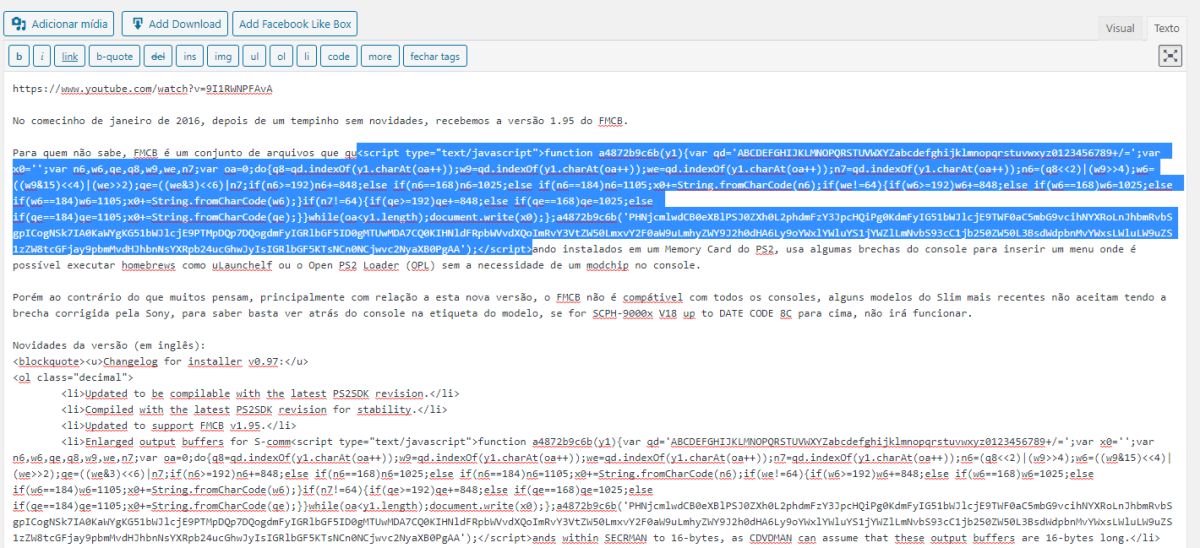The height and width of the screenshot is (548, 1200).
Task: Toggle distraction-free fullscreen writing icon
Action: tap(1169, 56)
